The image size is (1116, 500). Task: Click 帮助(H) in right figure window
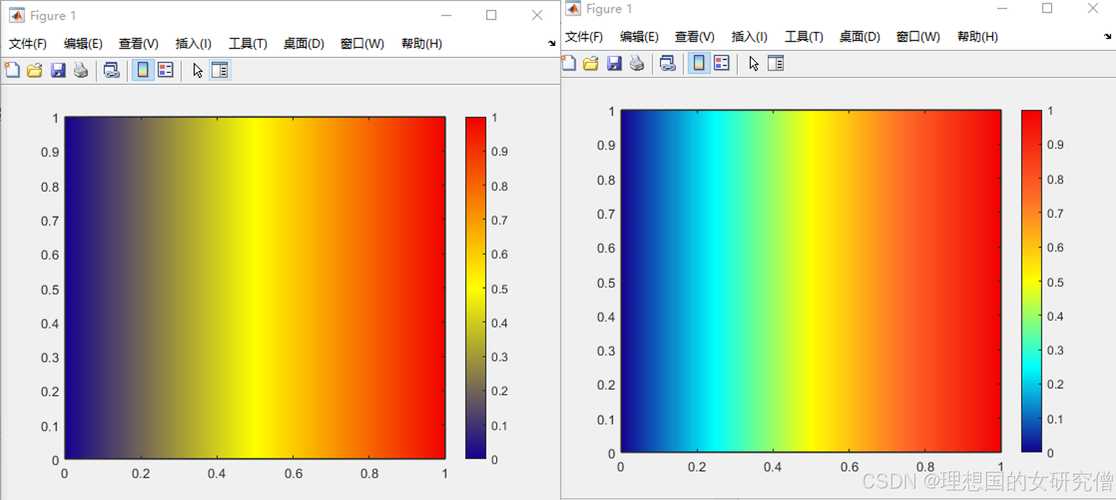tap(977, 37)
